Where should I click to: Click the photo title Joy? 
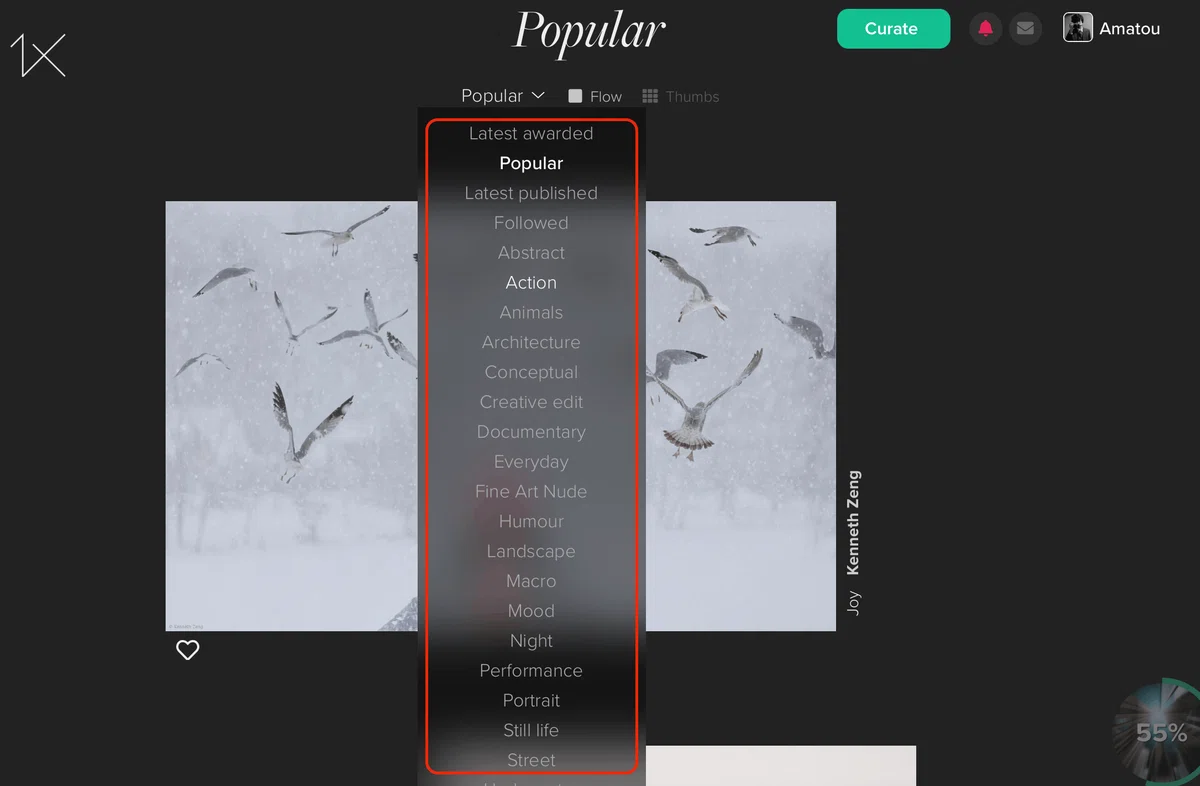tap(853, 602)
